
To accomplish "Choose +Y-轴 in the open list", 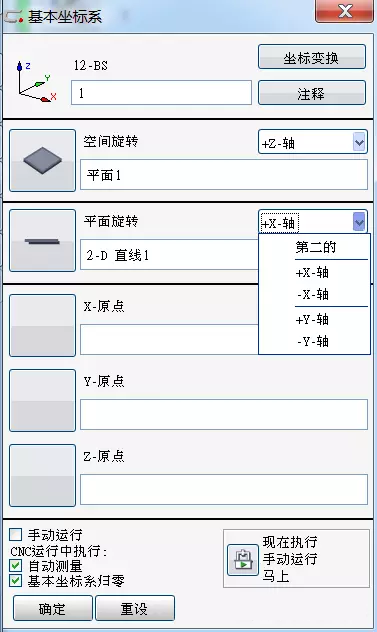I will (x=313, y=320).
